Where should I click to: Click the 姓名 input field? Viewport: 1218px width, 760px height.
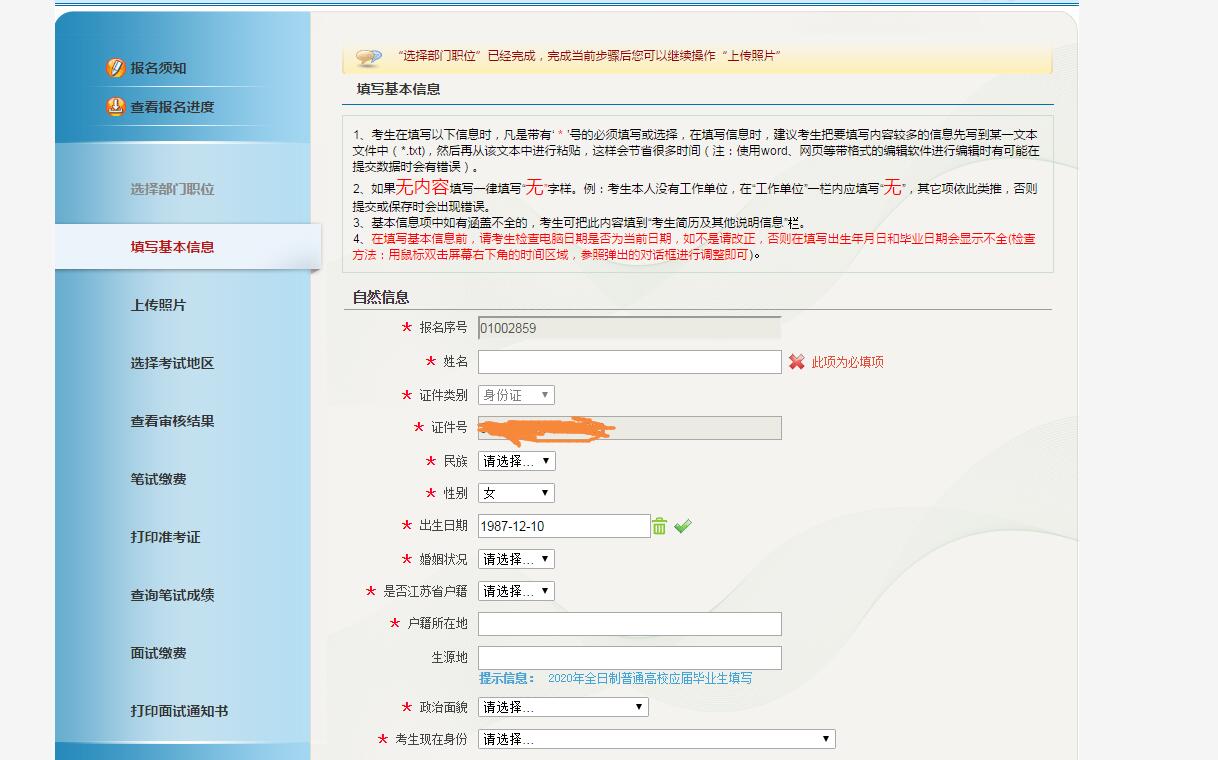click(x=630, y=362)
